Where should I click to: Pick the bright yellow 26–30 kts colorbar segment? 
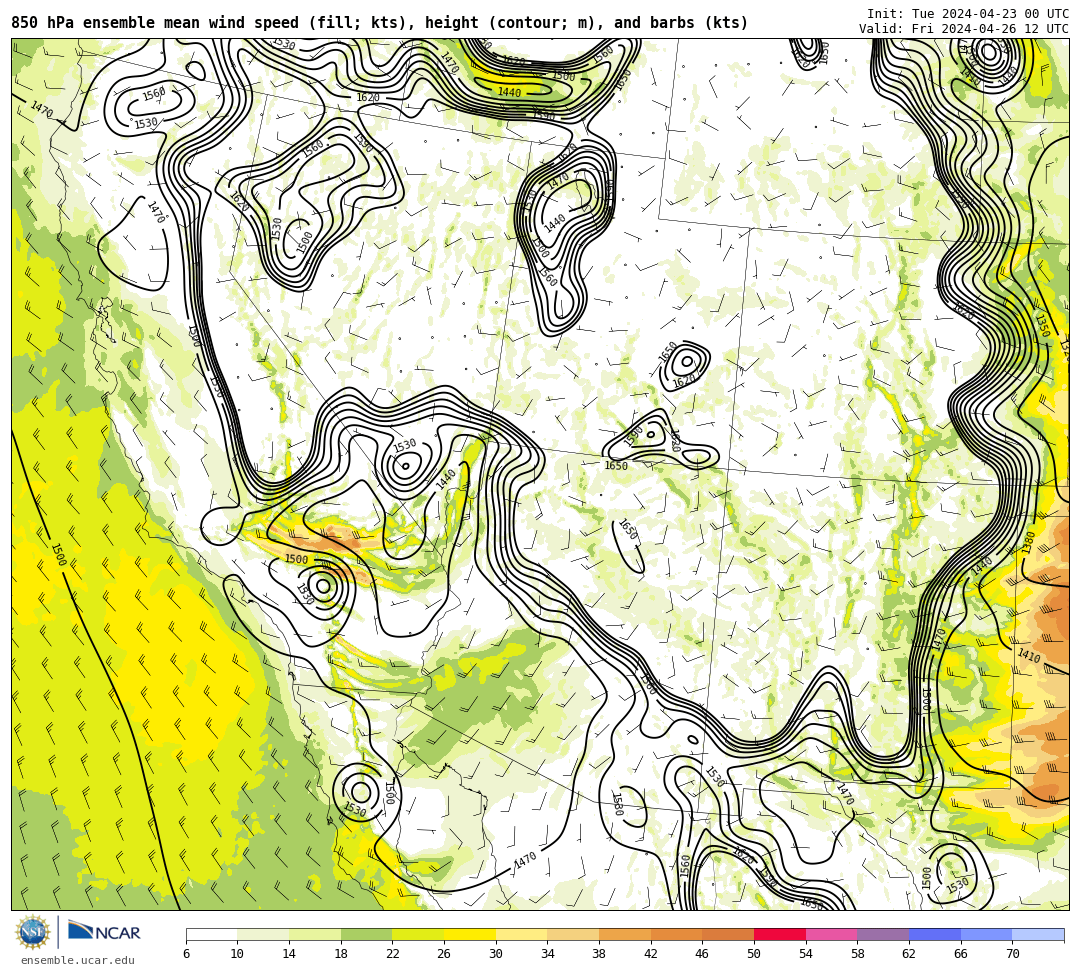(470, 934)
